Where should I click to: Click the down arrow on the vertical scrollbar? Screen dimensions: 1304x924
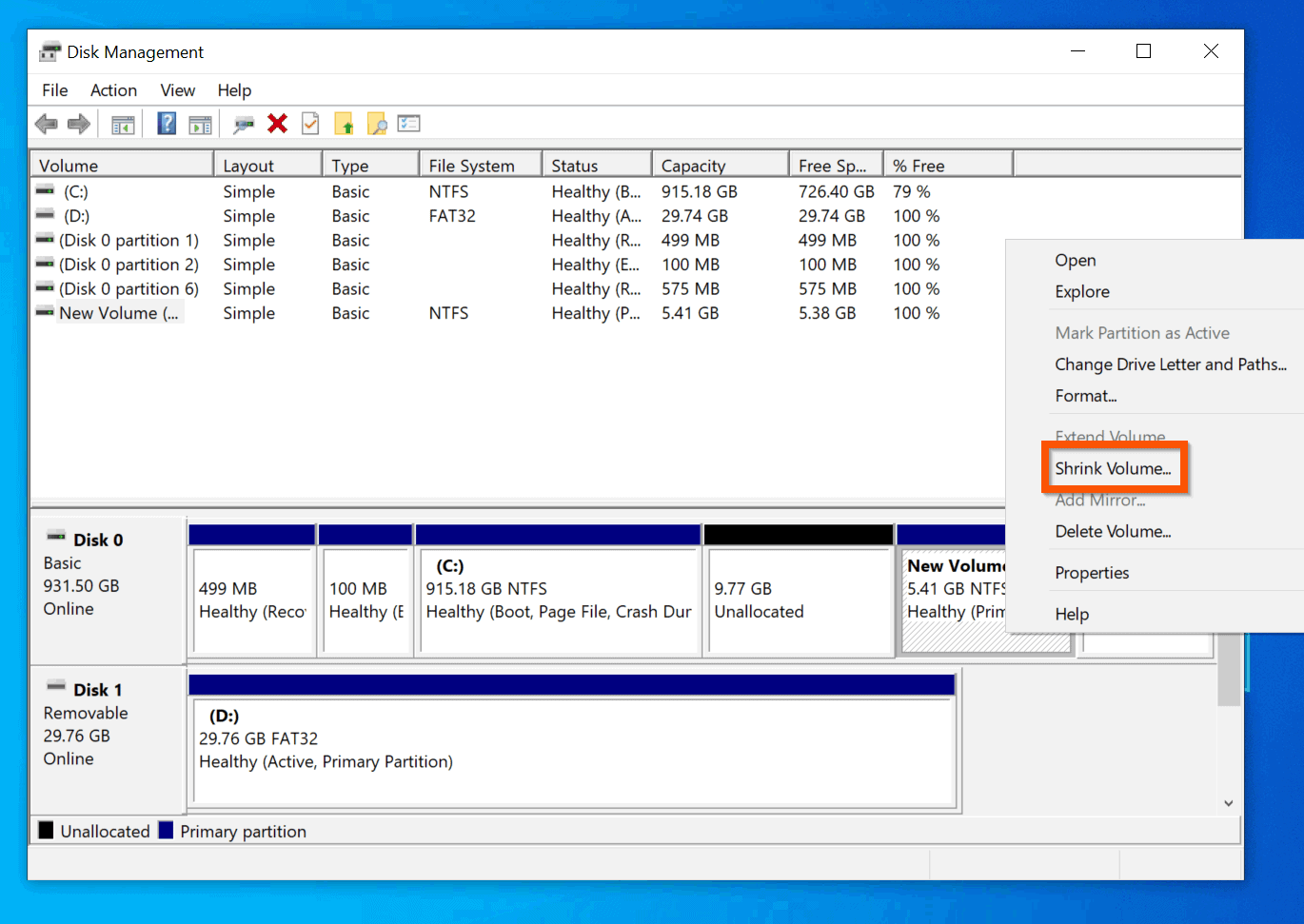1228,802
